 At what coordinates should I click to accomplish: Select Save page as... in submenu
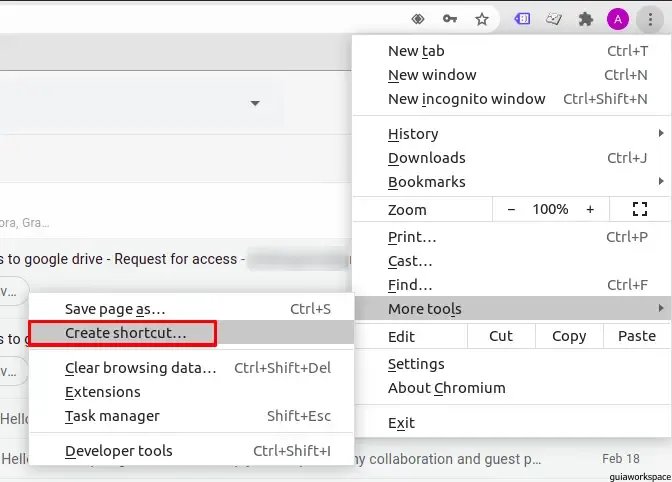coord(192,309)
